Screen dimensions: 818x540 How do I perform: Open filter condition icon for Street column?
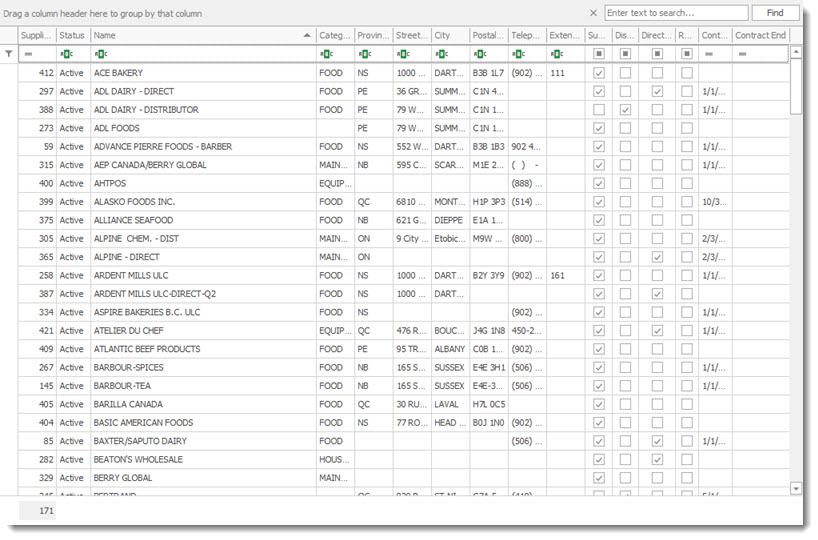coord(403,54)
